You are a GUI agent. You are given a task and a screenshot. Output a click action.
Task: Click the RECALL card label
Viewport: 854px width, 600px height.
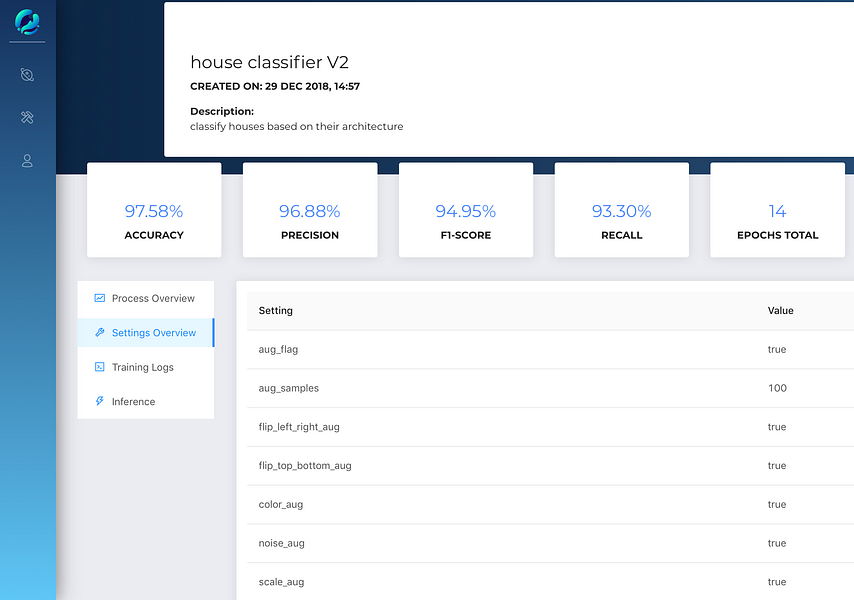[622, 235]
